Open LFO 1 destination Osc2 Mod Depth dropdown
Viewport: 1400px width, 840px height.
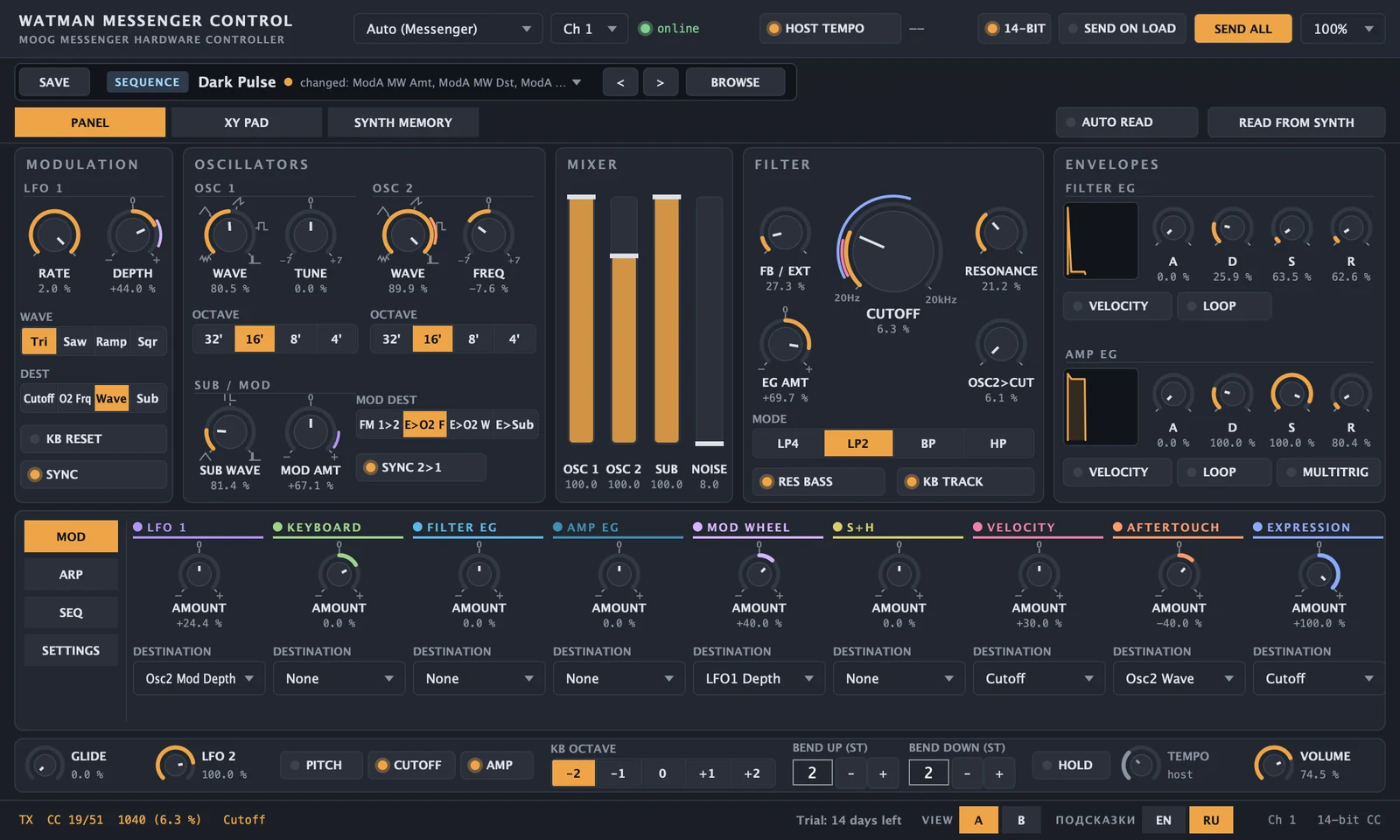pos(199,678)
